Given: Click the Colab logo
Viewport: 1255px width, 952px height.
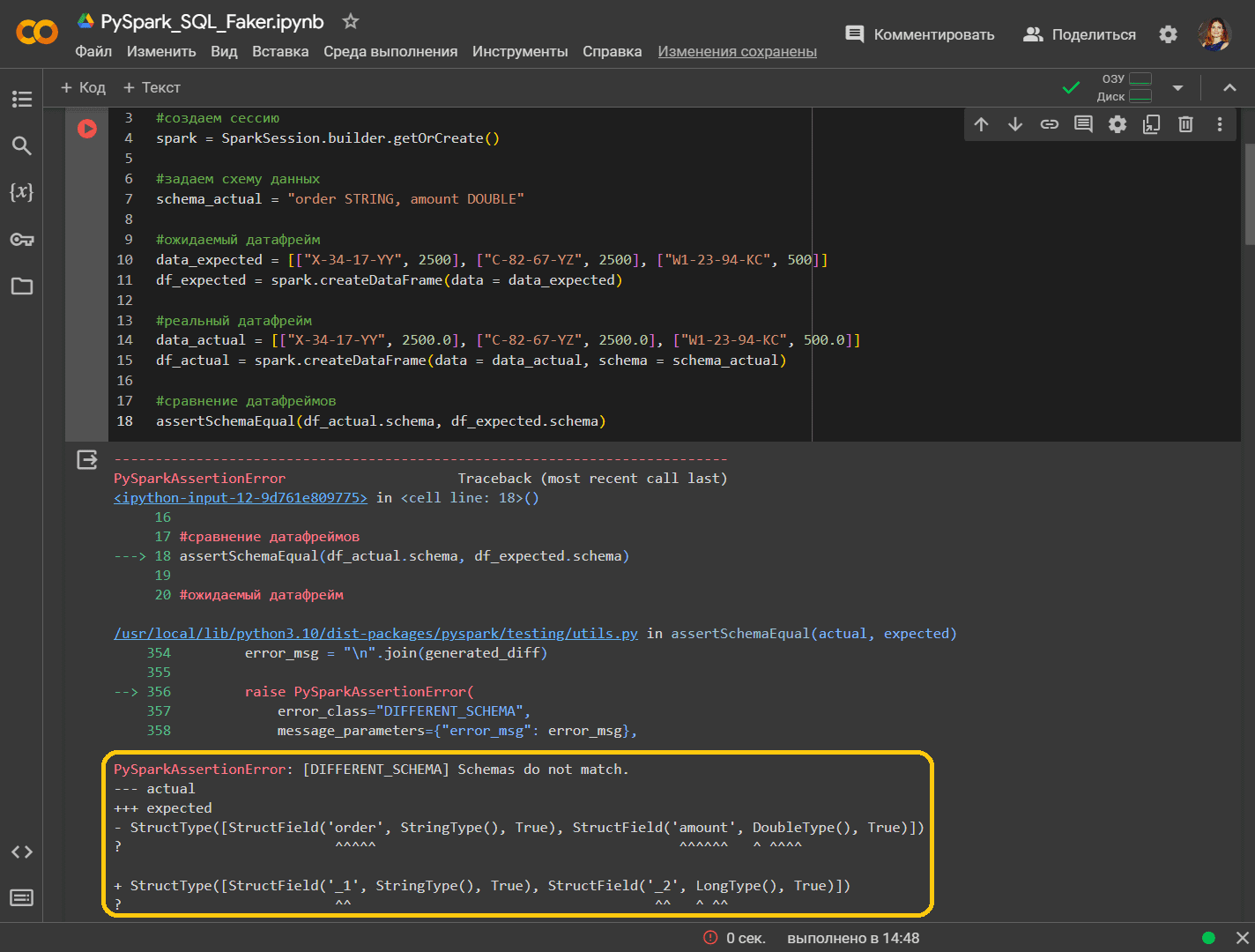Looking at the screenshot, I should coord(37,33).
